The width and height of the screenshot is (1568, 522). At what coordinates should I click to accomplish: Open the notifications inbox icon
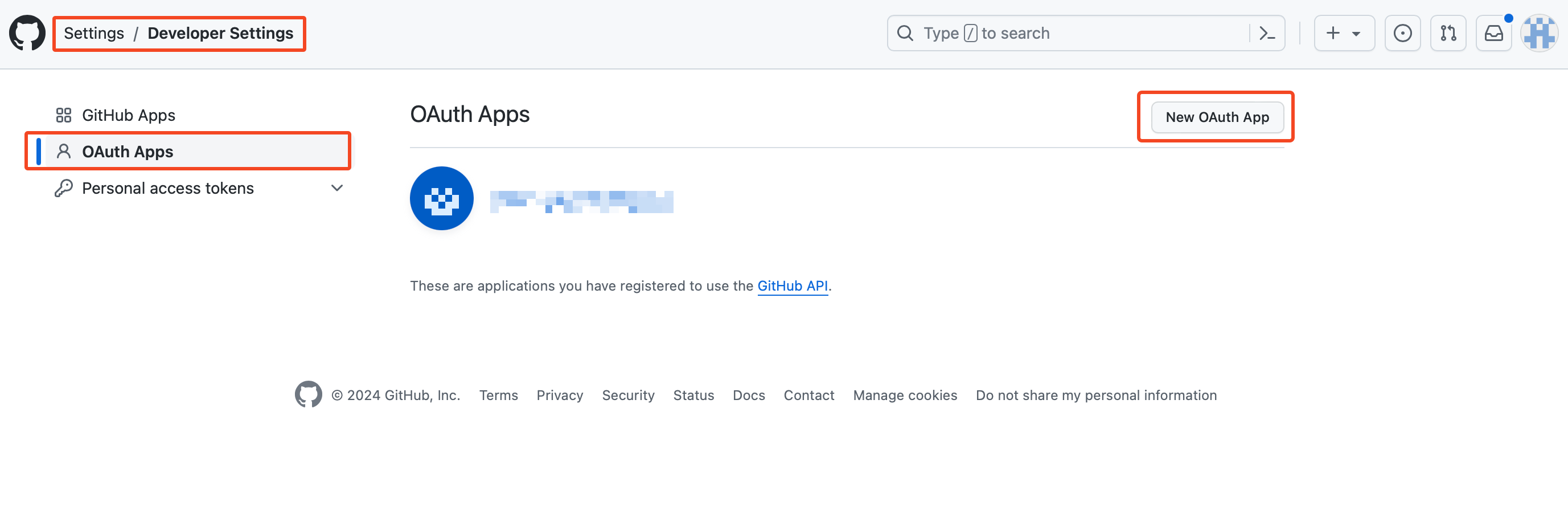click(x=1493, y=33)
